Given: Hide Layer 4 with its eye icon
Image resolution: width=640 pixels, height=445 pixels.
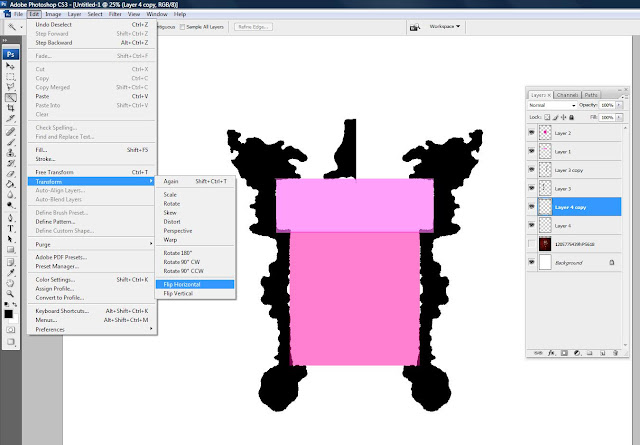Looking at the screenshot, I should (x=531, y=225).
